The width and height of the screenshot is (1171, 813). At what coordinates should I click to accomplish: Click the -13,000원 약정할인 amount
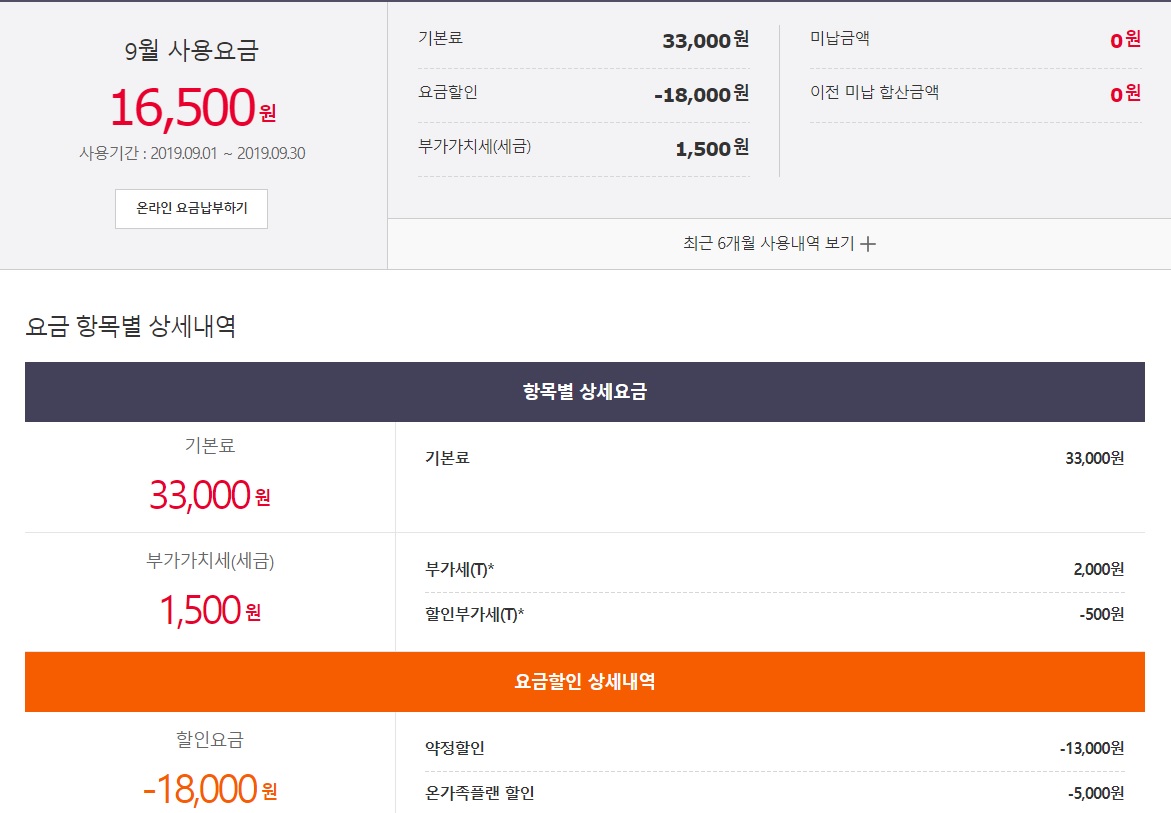pos(1092,748)
